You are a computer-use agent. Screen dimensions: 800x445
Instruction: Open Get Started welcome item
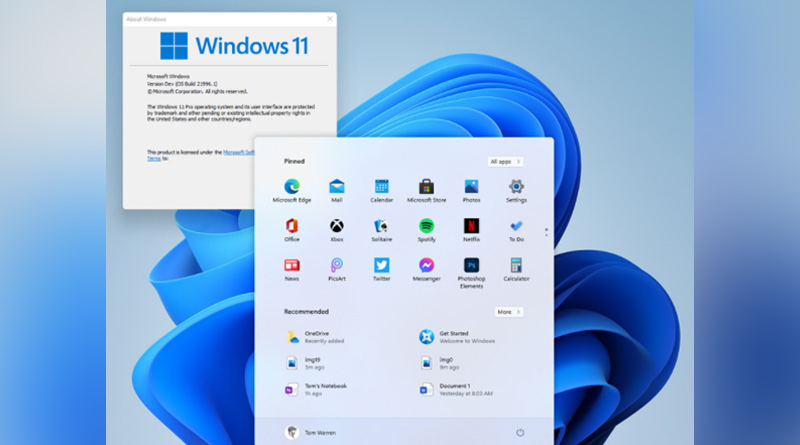[457, 337]
